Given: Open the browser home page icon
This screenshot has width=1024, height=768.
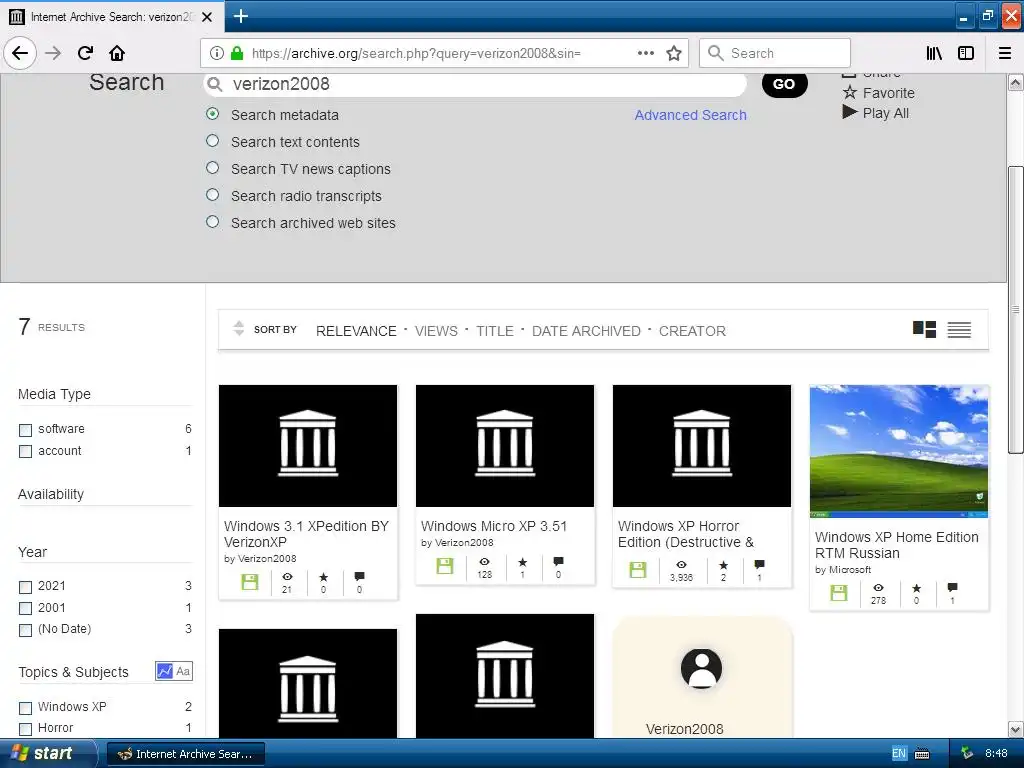Looking at the screenshot, I should (x=117, y=53).
